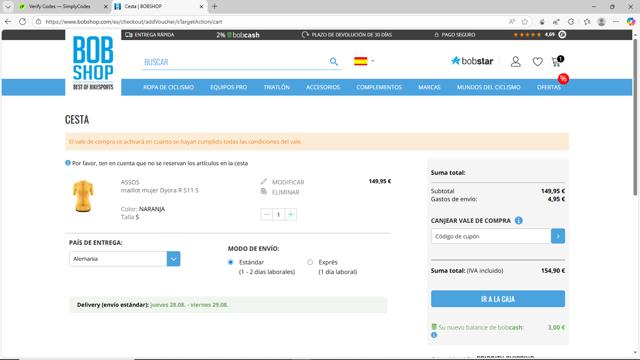Click the Eliminar link
This screenshot has width=640, height=360.
coord(285,192)
